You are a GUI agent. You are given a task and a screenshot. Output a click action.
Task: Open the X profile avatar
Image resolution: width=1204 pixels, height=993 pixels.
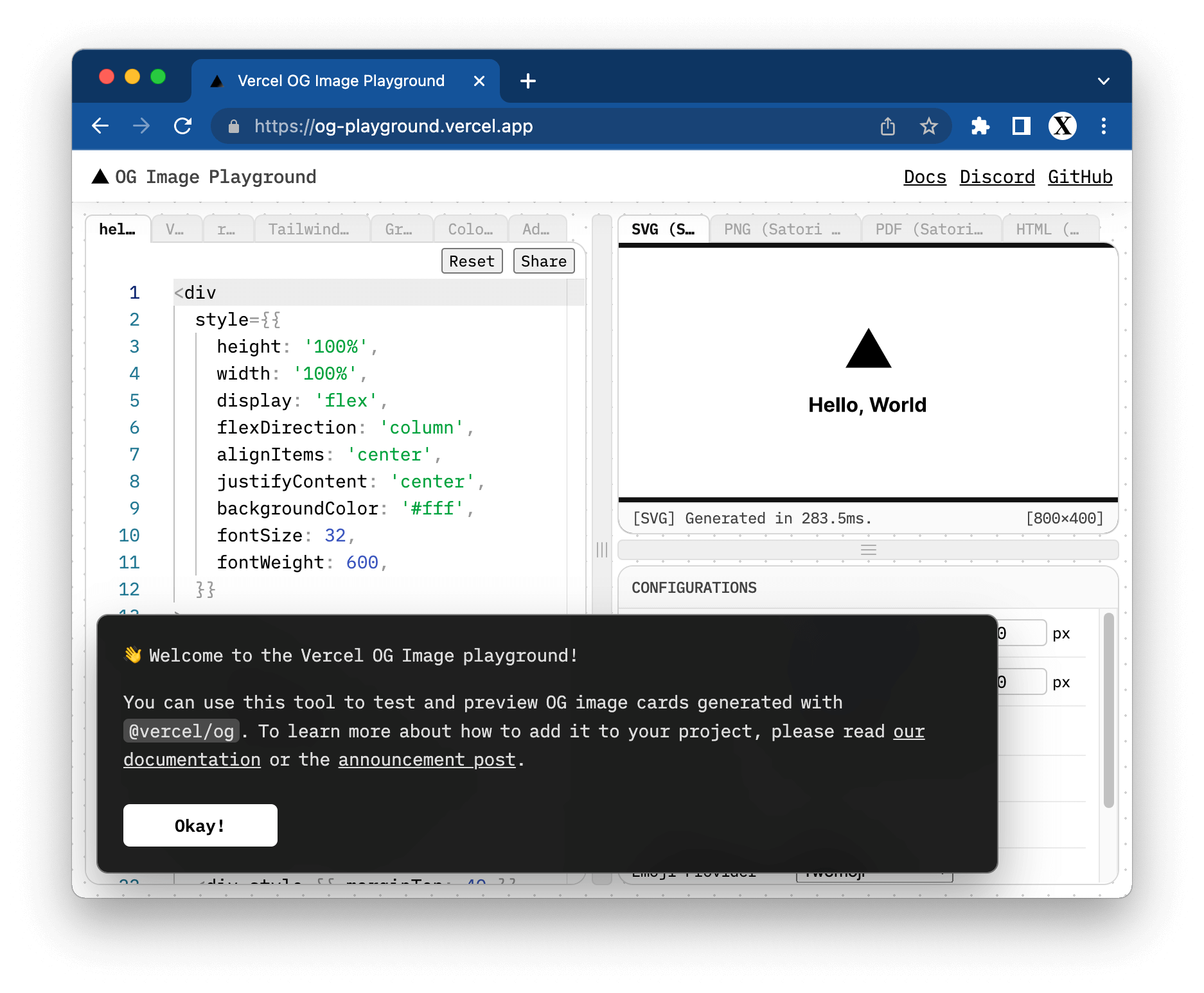tap(1063, 126)
